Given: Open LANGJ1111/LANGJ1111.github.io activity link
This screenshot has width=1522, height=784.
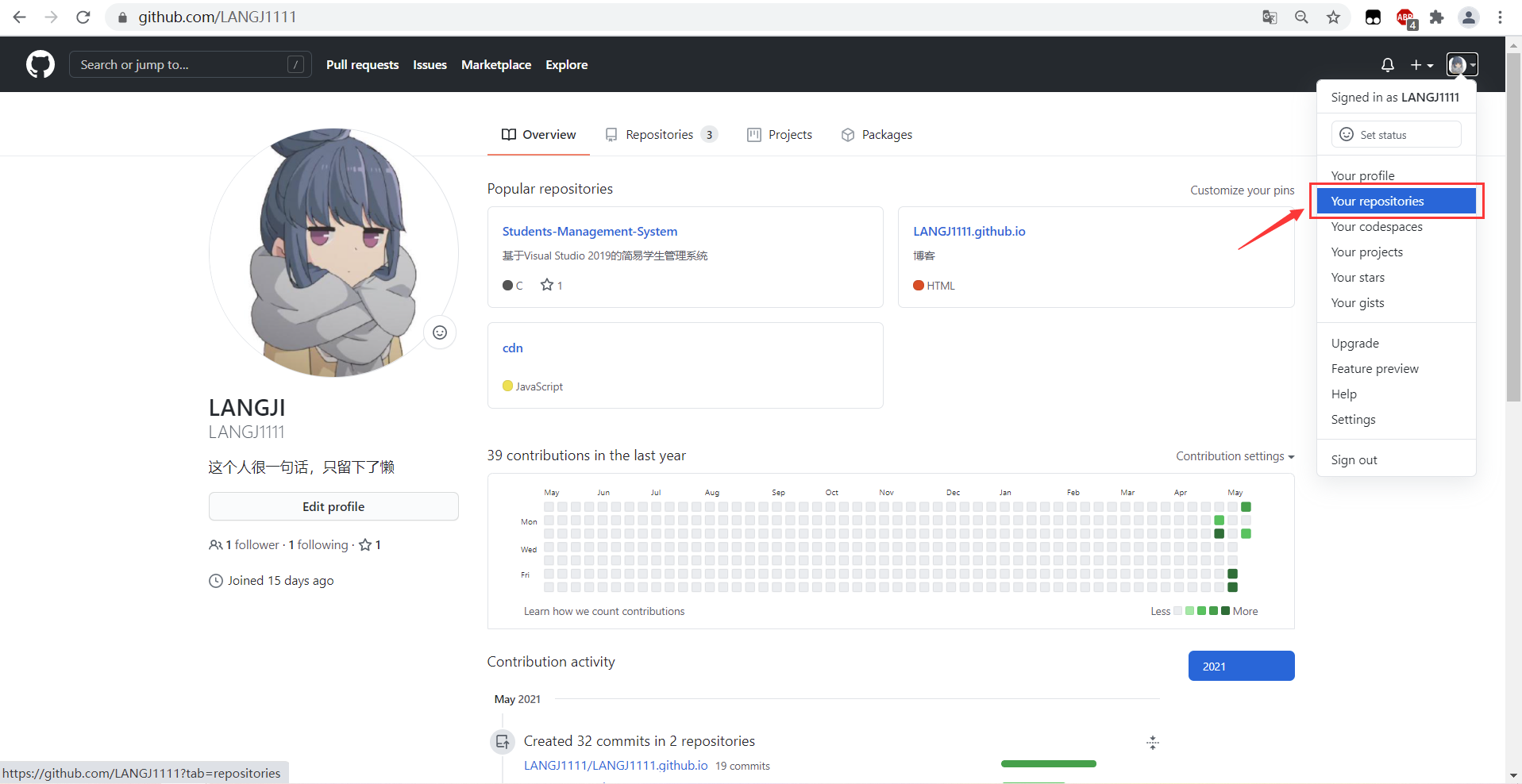Looking at the screenshot, I should (x=615, y=766).
